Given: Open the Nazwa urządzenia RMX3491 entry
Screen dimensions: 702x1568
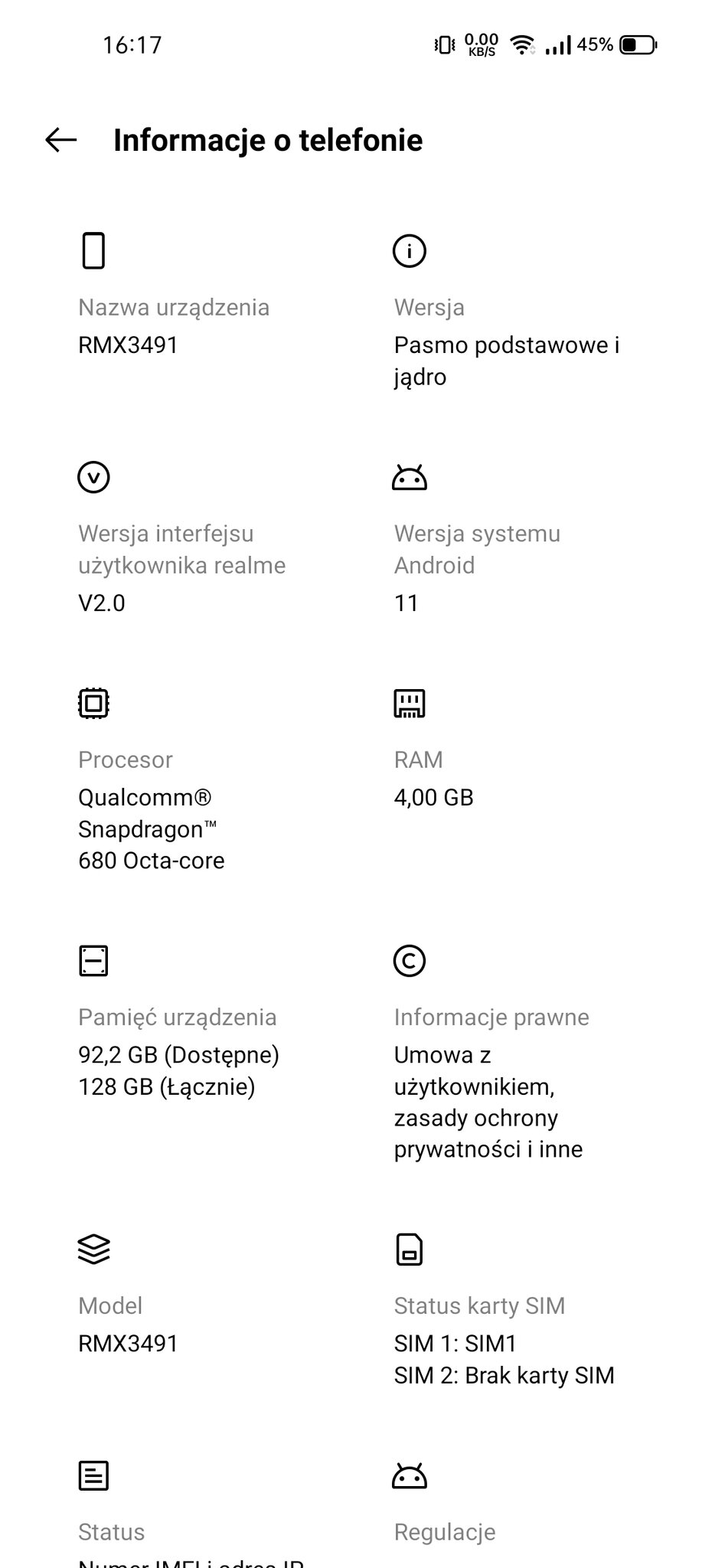Looking at the screenshot, I should [174, 326].
